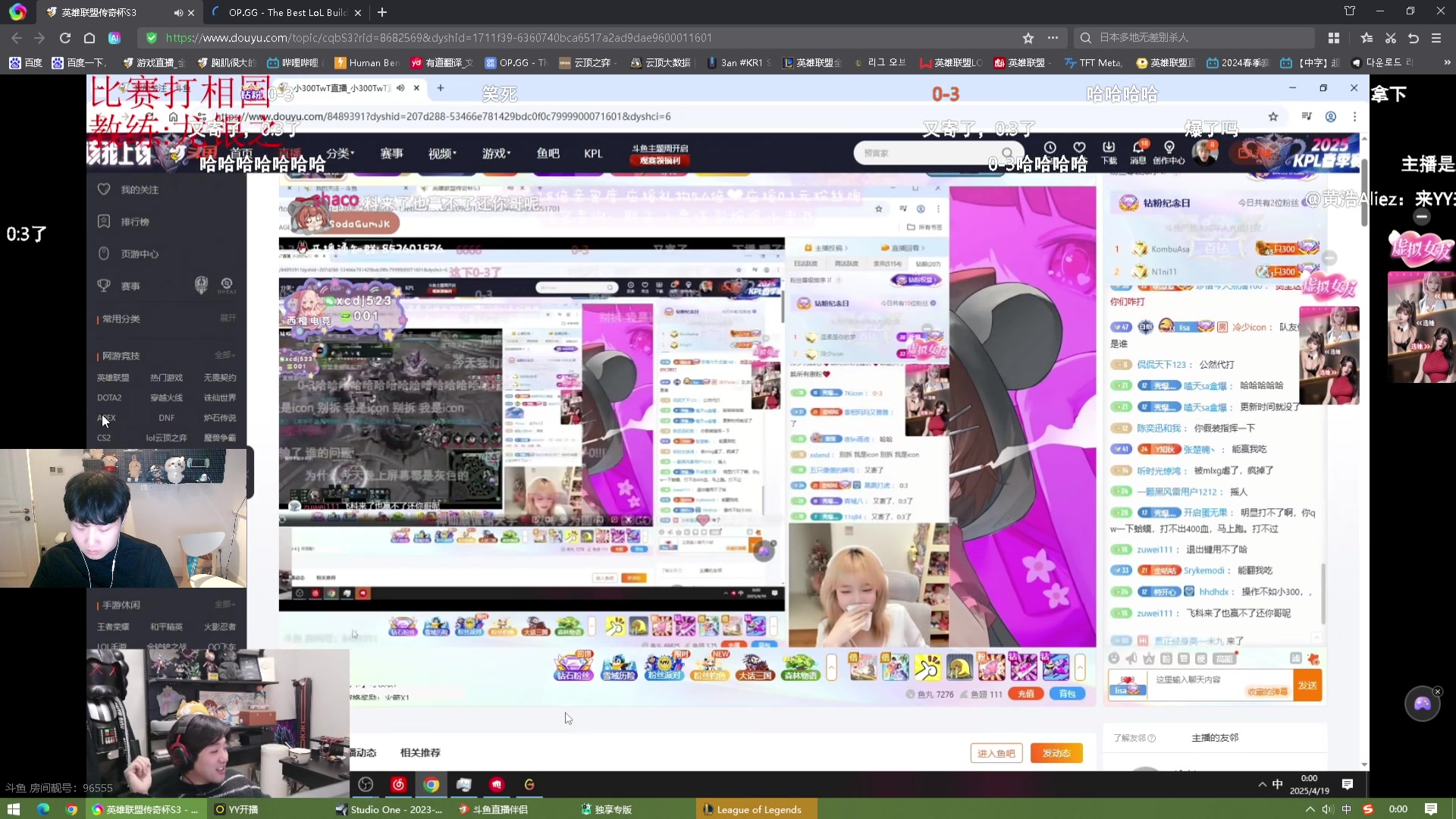1456x819 pixels.
Task: Open the 英雄联盟 category in the sidebar
Action: tap(113, 378)
